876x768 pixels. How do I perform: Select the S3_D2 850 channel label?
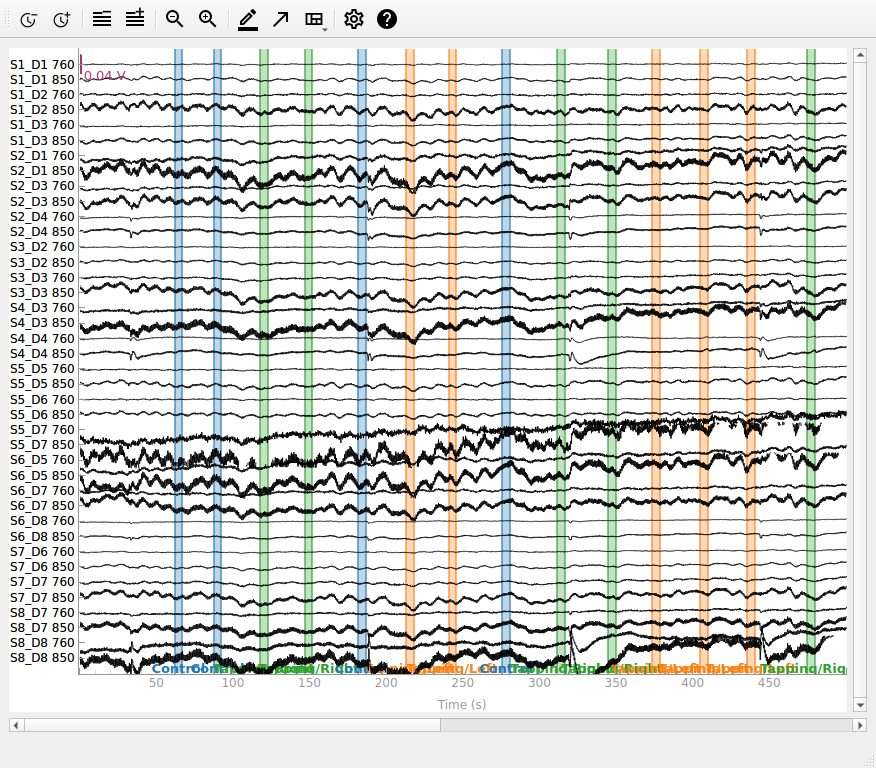[42, 263]
